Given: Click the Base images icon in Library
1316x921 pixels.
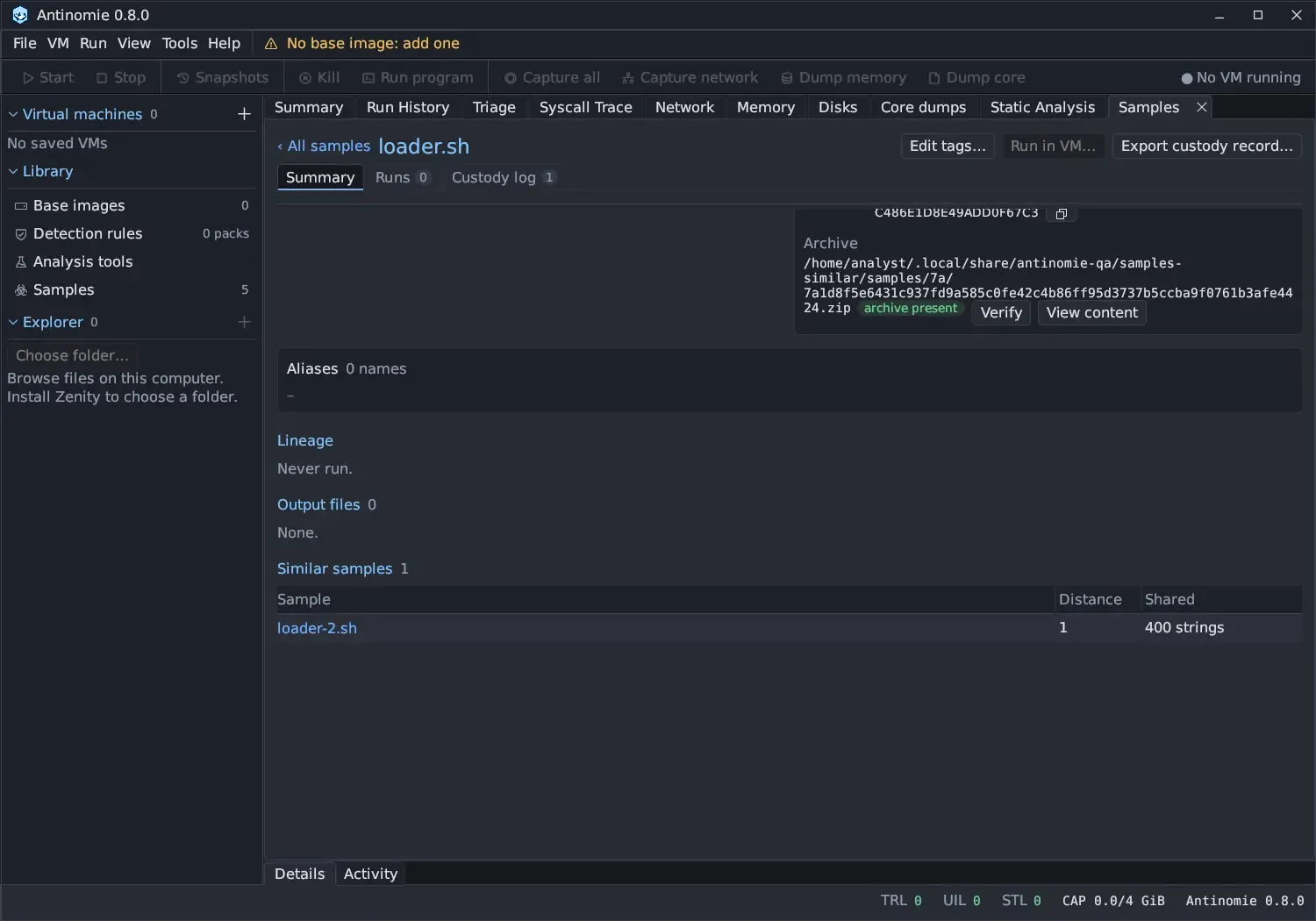Looking at the screenshot, I should [x=21, y=206].
